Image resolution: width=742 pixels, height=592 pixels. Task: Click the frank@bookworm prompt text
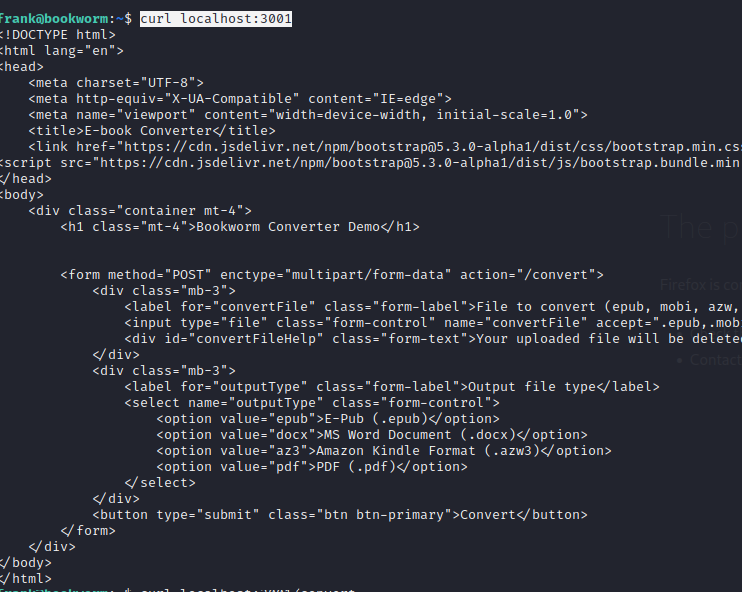pos(54,19)
